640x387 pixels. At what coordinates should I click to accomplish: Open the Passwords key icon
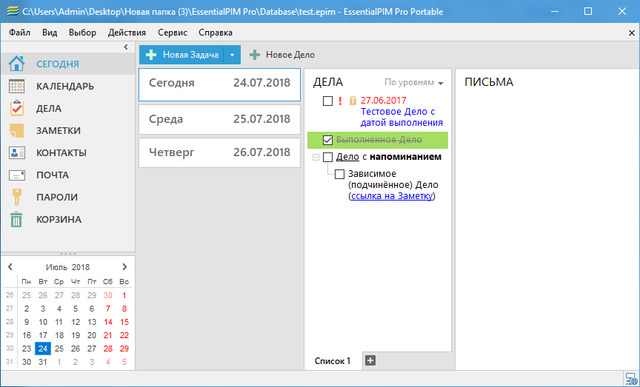click(17, 197)
